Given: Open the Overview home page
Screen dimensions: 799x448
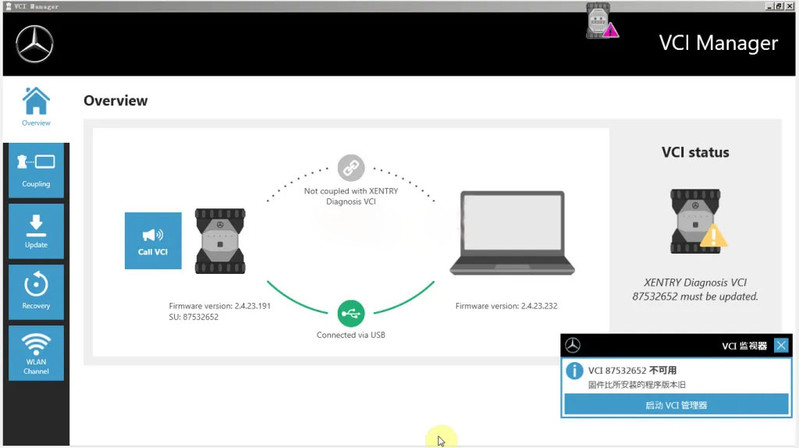Looking at the screenshot, I should click(x=36, y=107).
